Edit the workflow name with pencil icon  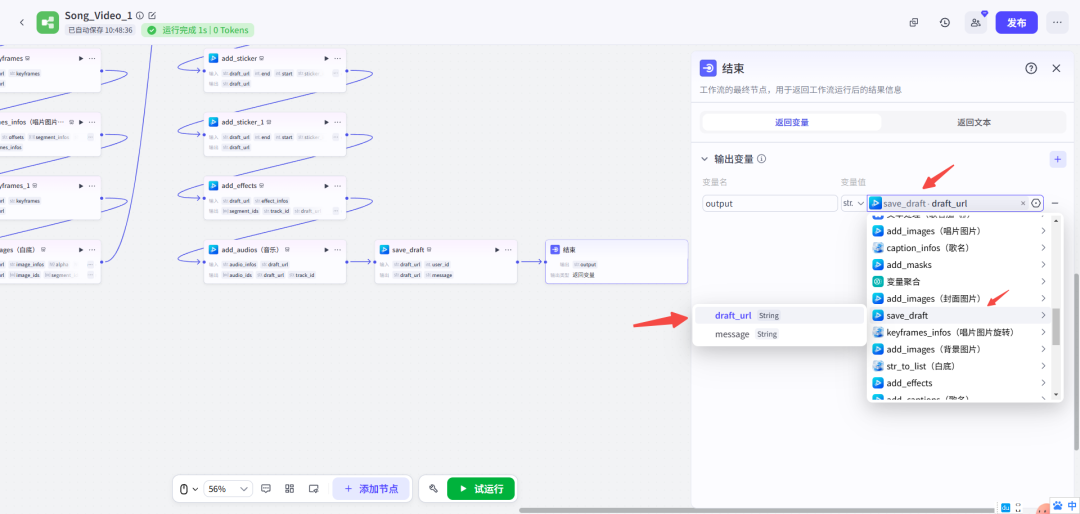(x=152, y=15)
